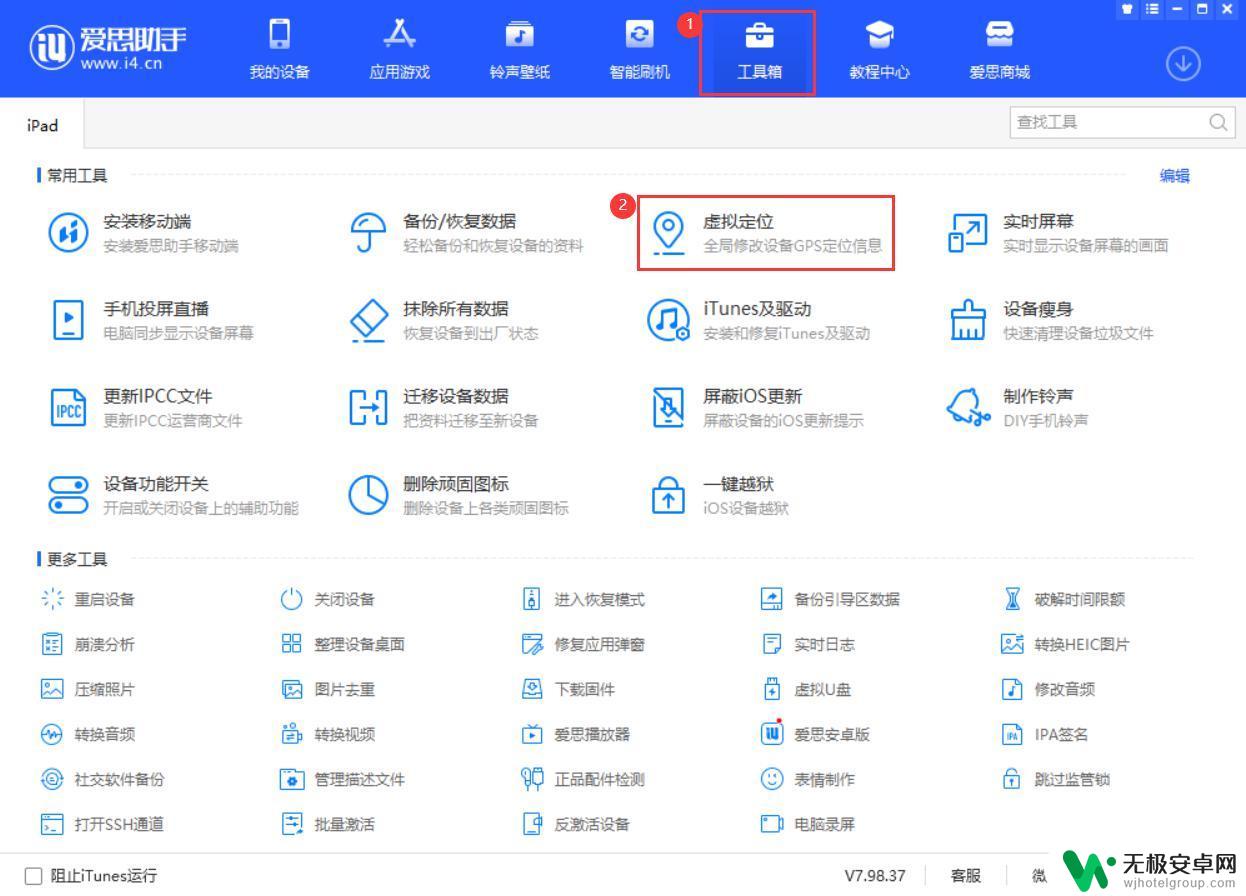This screenshot has width=1246, height=896.
Task: Open 电脑录屏 tool
Action: click(808, 824)
